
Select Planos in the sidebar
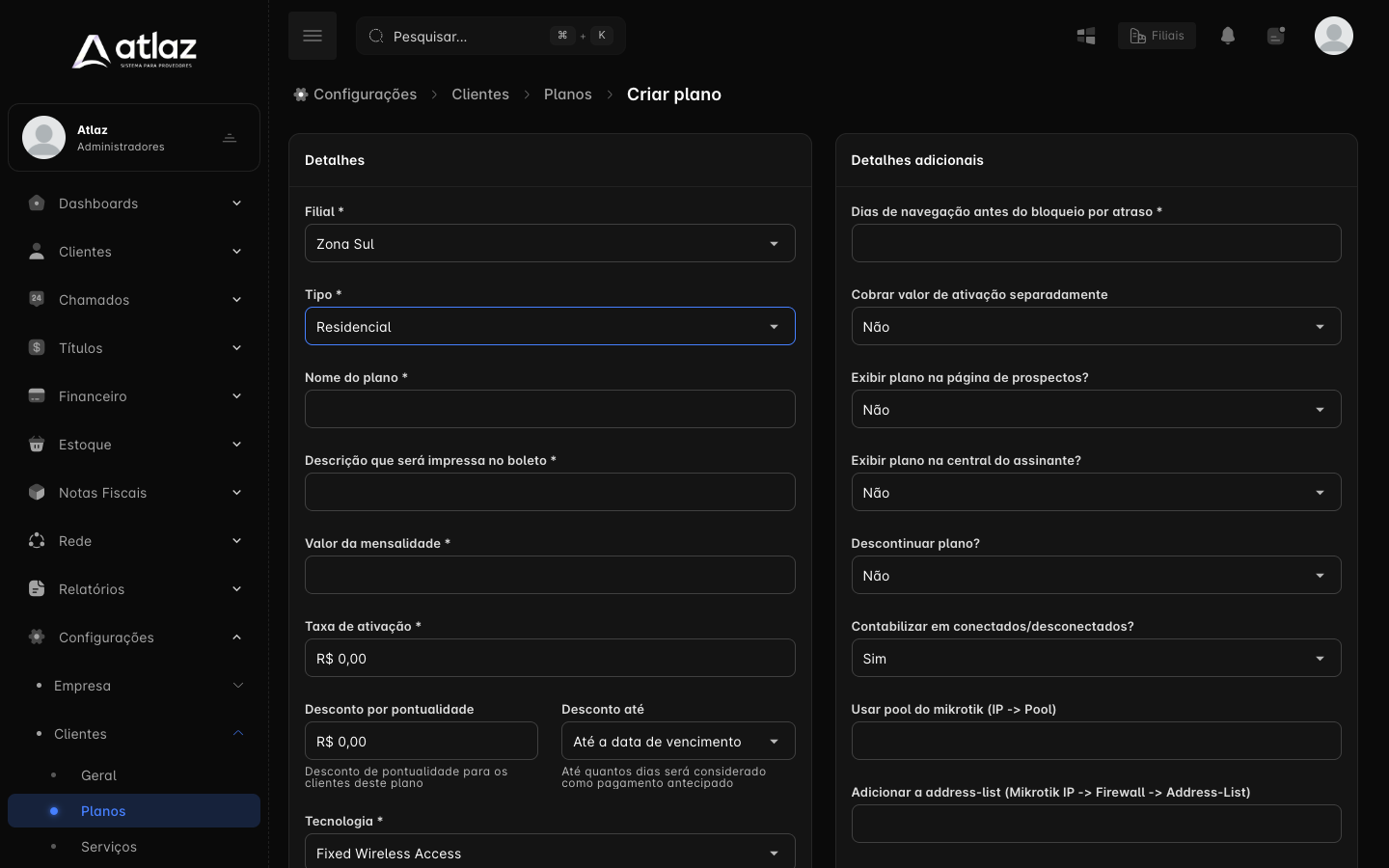[134, 811]
